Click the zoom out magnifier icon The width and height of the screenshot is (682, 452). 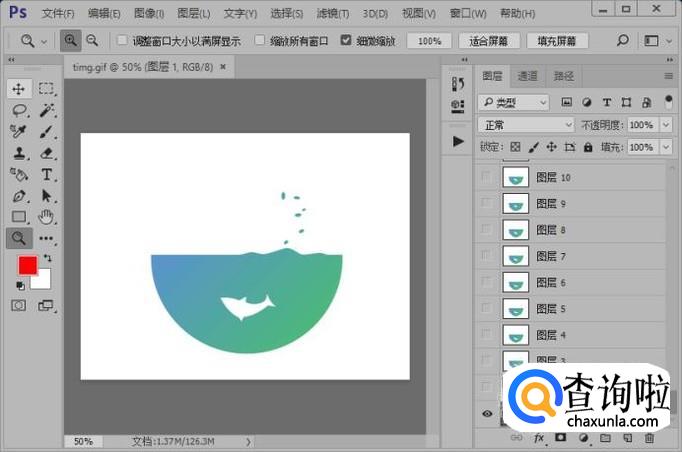92,41
